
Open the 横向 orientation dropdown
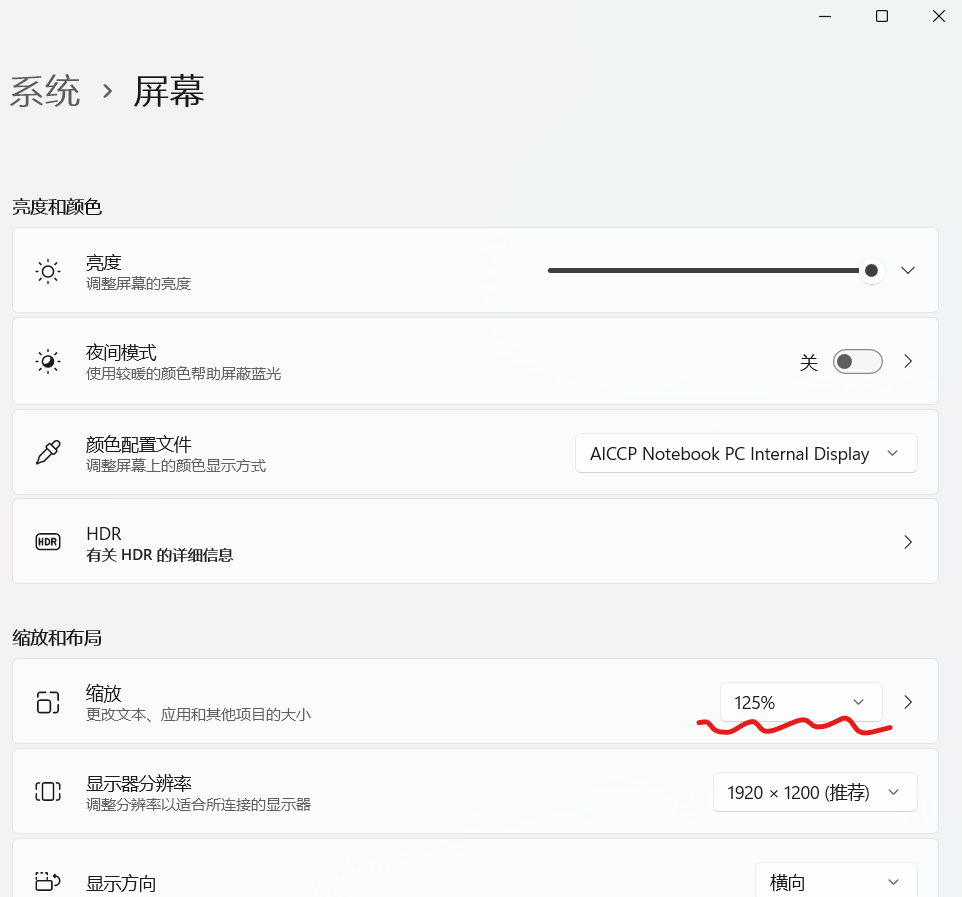tap(836, 882)
